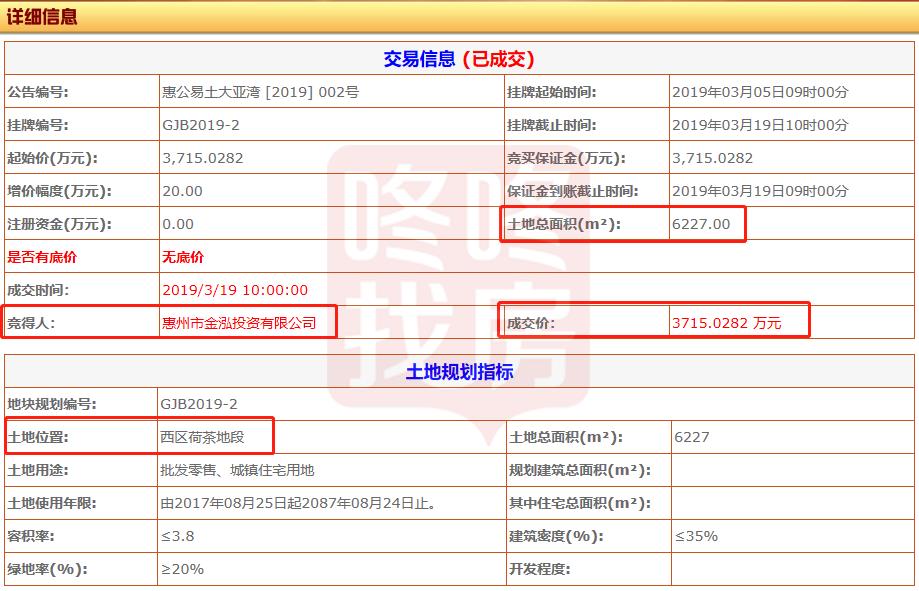Click the 地块规划编号 label
The image size is (919, 591).
pos(52,404)
